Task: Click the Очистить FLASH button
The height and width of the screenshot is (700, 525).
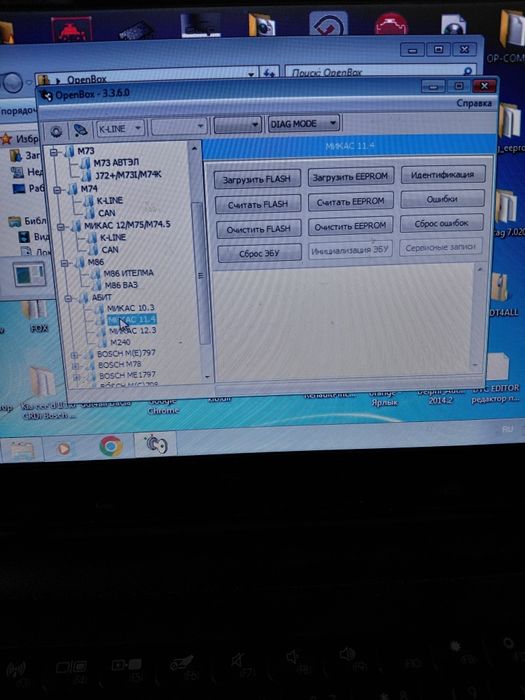Action: point(259,229)
